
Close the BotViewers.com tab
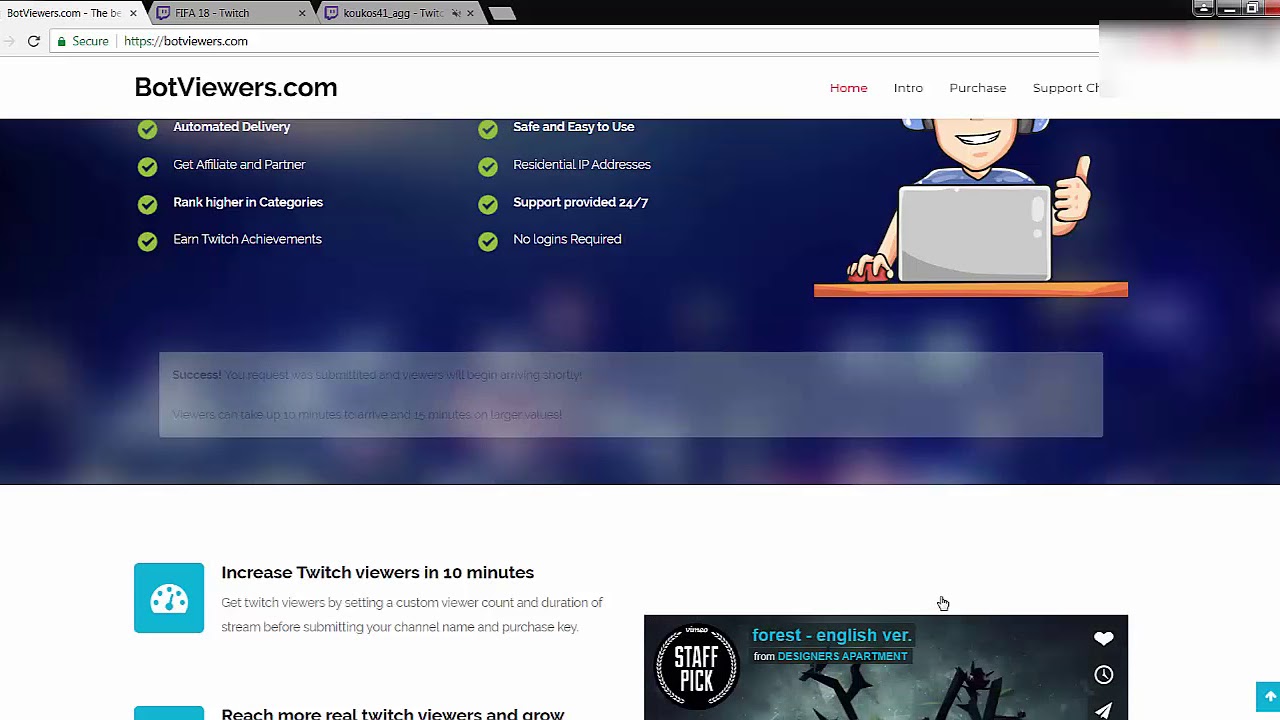(x=133, y=14)
